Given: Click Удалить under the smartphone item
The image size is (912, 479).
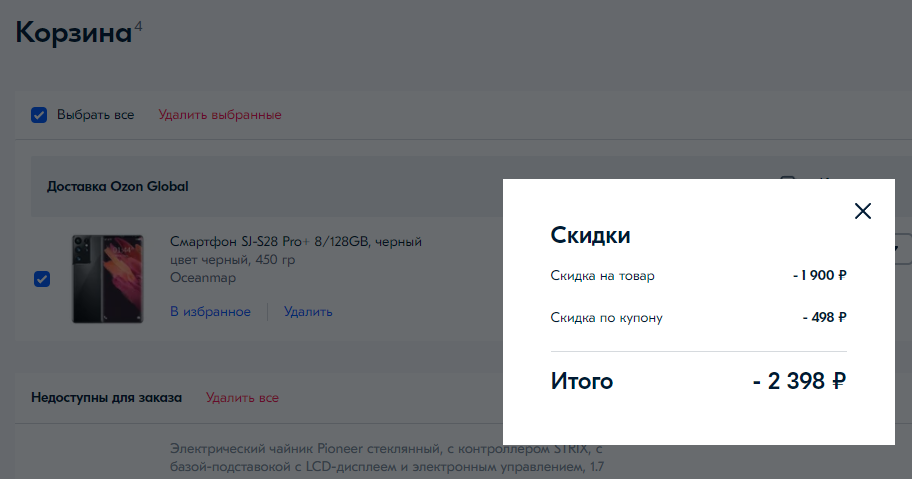Looking at the screenshot, I should pos(308,312).
